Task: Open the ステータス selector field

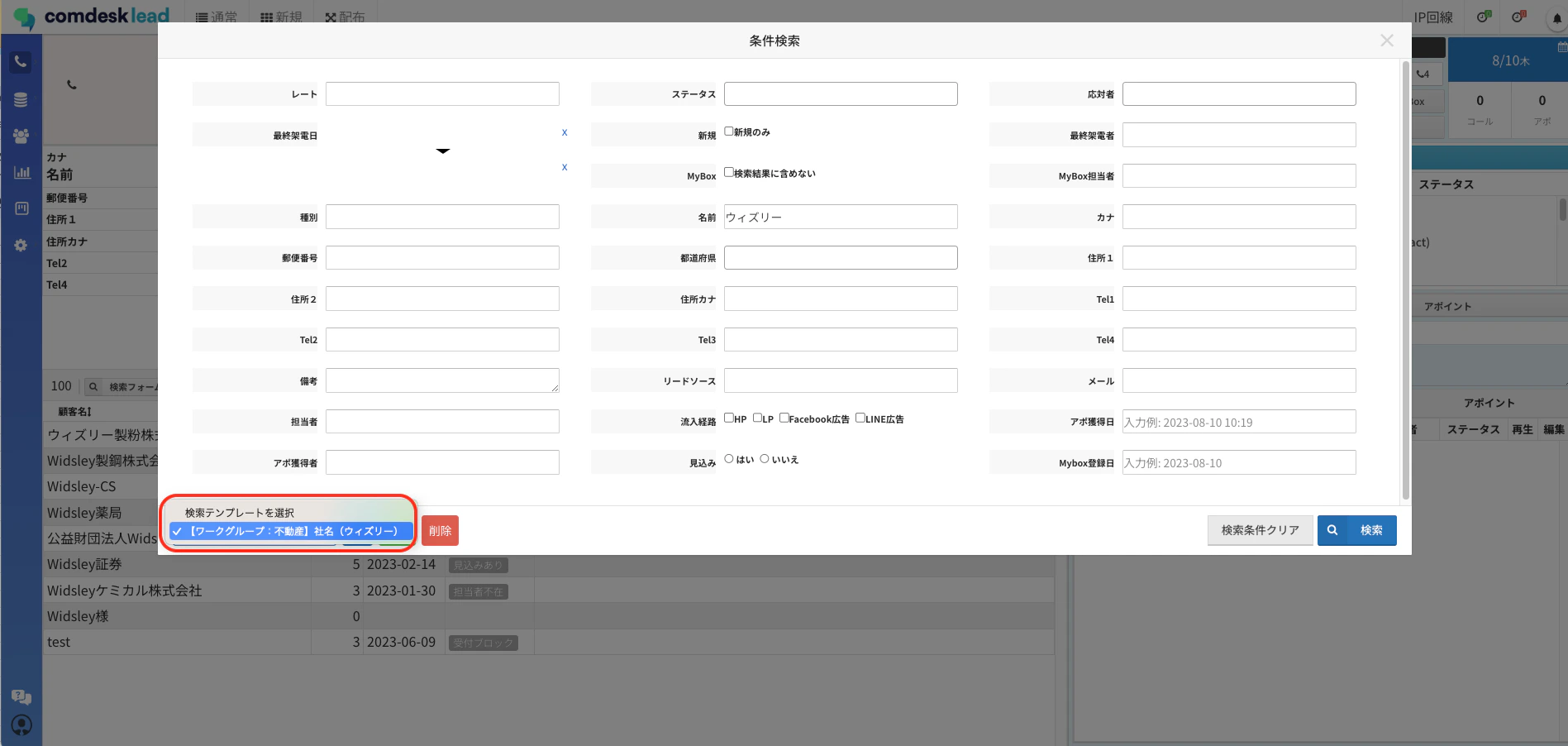Action: pyautogui.click(x=841, y=93)
